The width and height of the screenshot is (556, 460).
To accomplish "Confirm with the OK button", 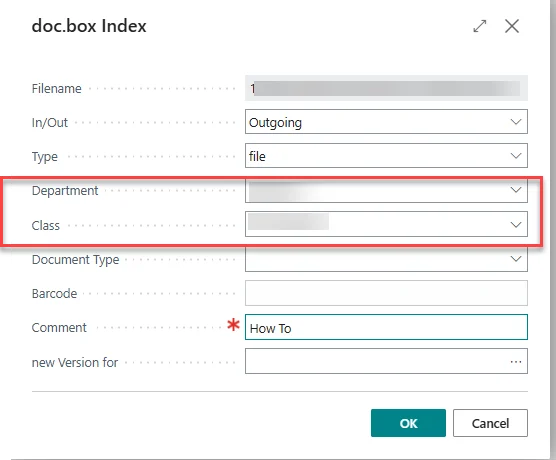I will coord(408,423).
